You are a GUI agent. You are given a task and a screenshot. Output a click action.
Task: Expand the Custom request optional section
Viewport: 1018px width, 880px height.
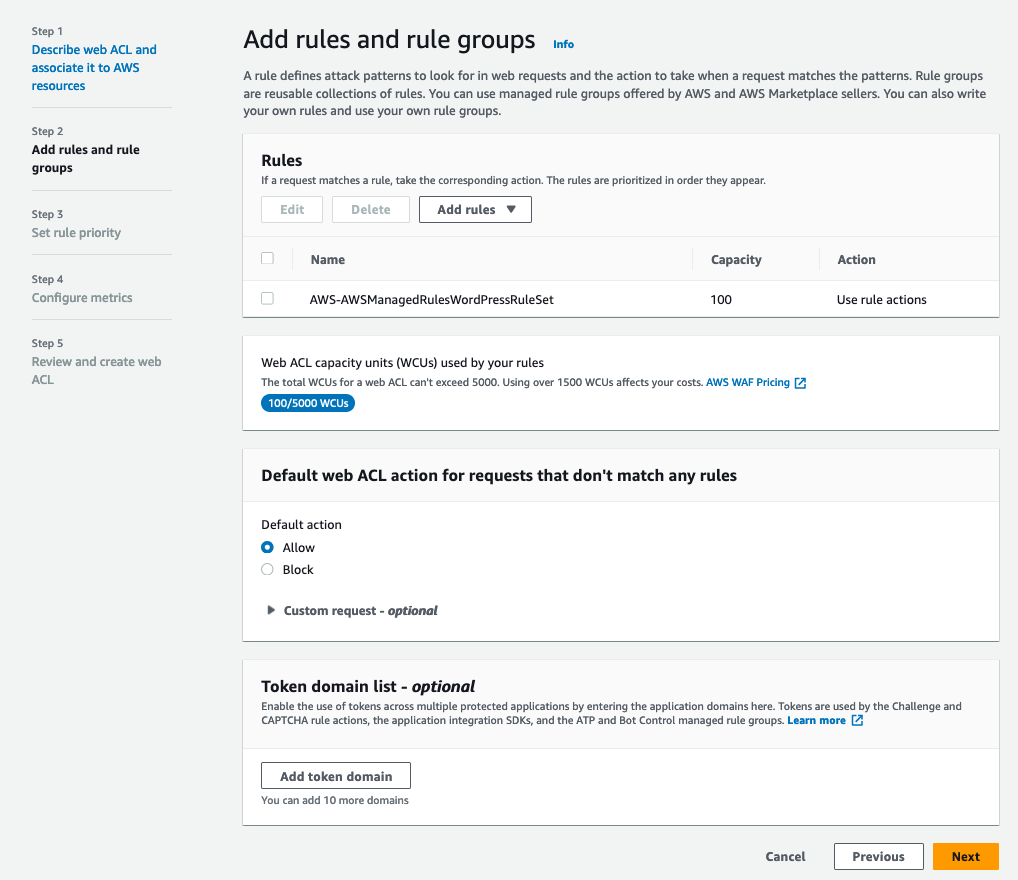(x=271, y=610)
